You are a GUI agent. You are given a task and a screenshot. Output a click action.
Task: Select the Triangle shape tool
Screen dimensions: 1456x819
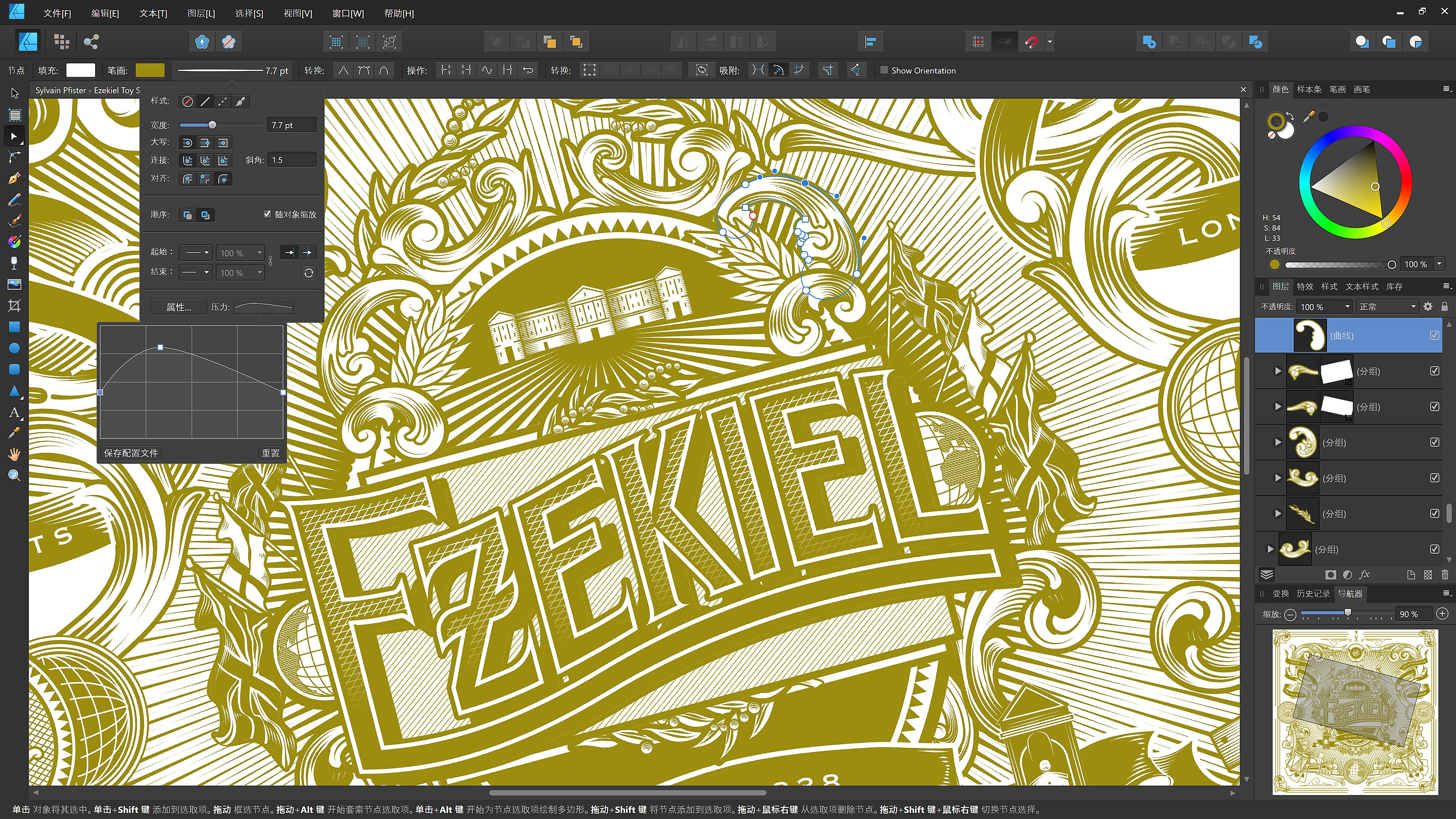click(x=15, y=391)
